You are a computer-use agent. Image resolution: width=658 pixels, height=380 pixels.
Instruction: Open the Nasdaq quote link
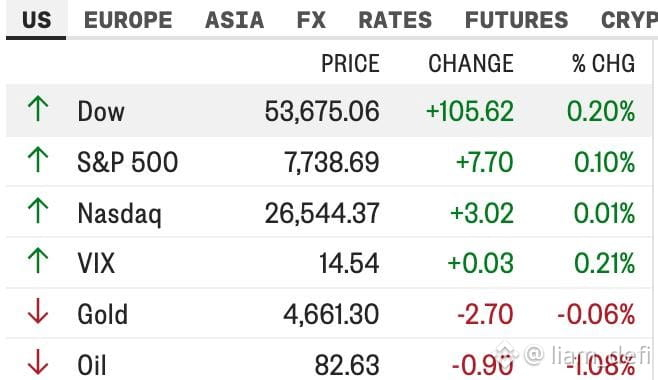120,213
